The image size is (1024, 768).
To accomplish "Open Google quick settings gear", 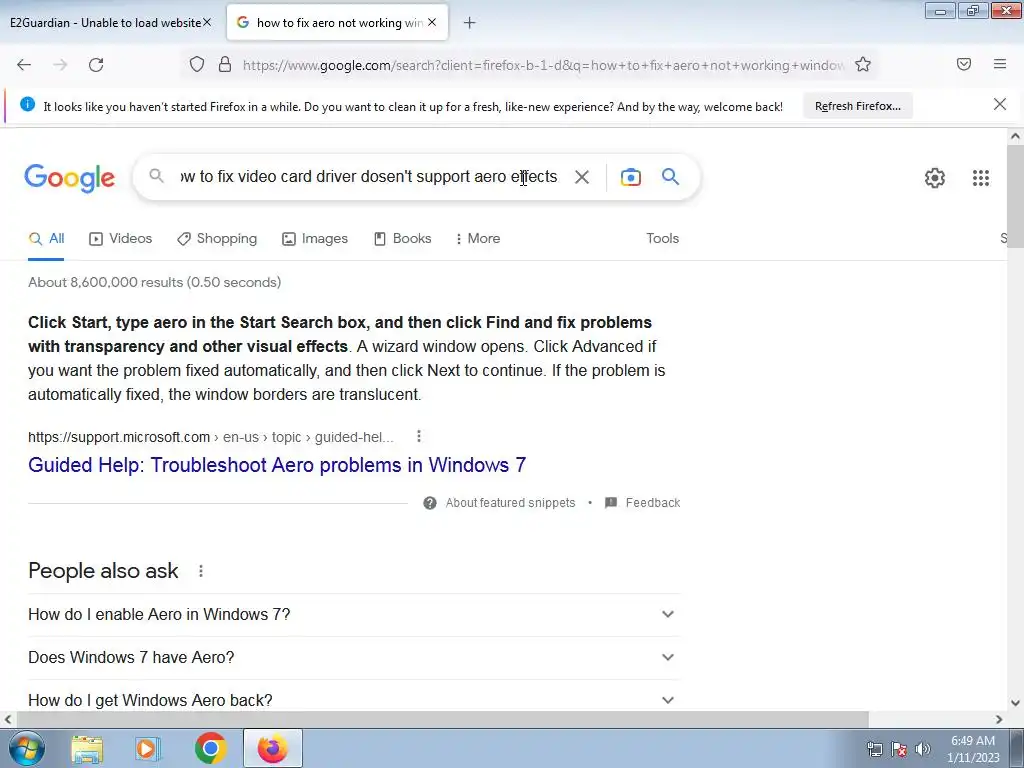I will click(x=935, y=178).
